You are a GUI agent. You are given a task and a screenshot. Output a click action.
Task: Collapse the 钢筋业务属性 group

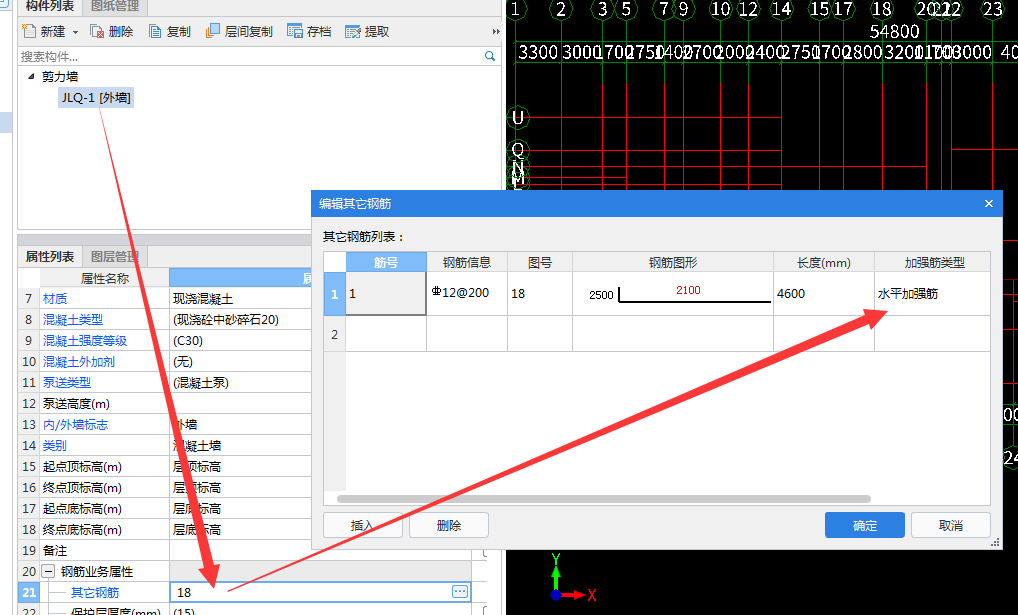(x=48, y=571)
